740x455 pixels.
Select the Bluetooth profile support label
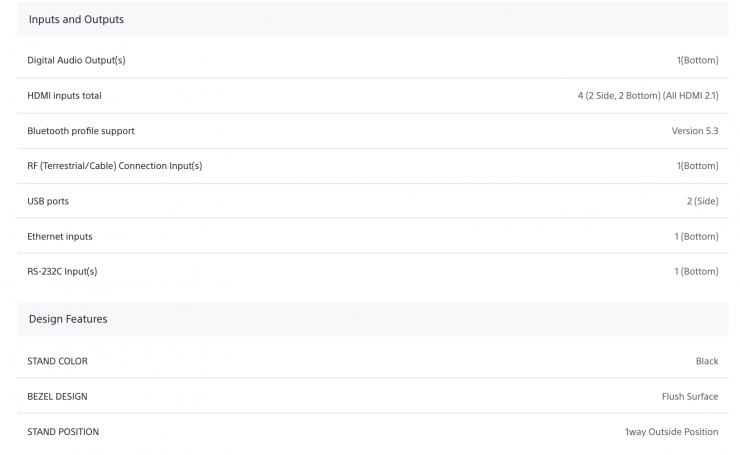80,131
